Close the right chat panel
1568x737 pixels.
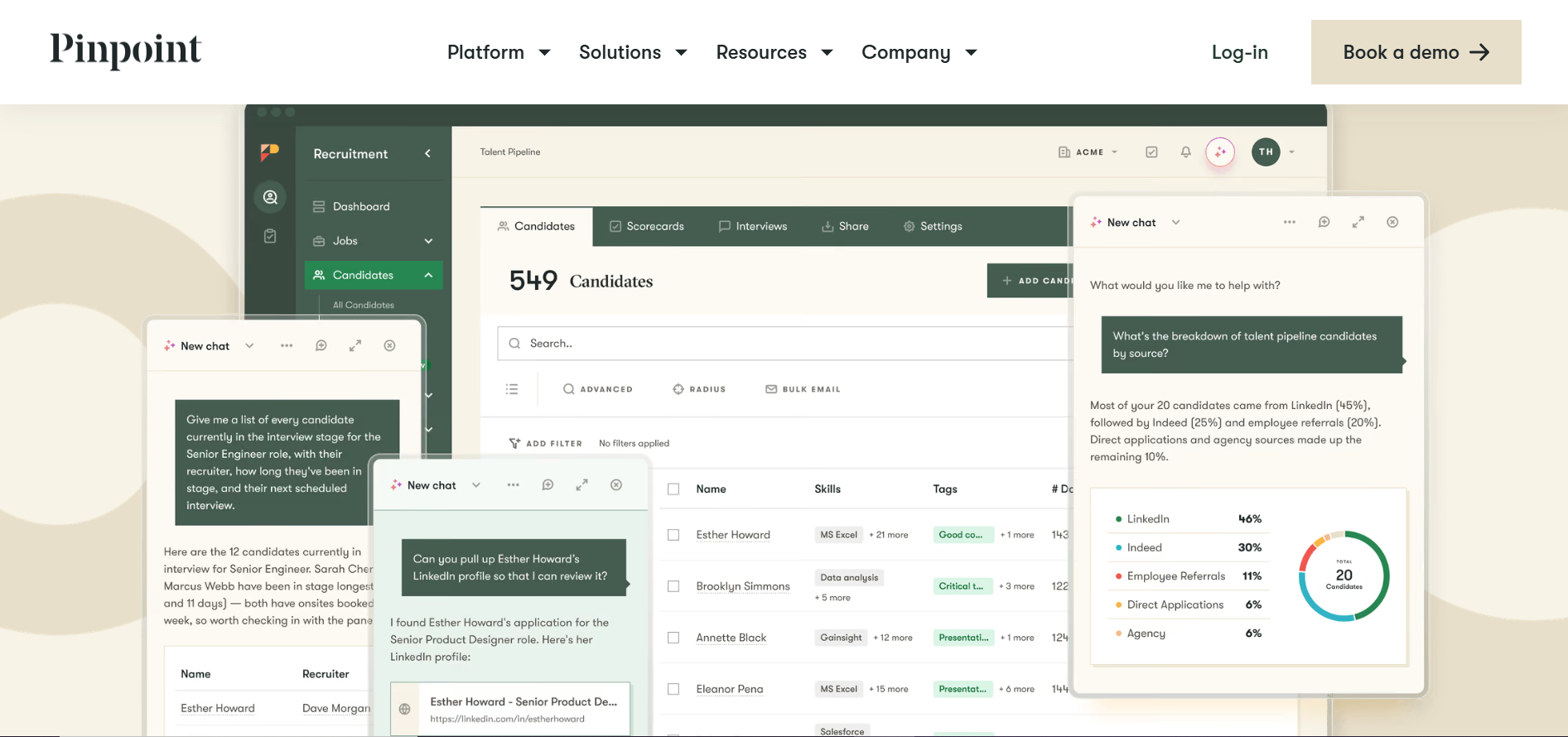tap(1392, 222)
